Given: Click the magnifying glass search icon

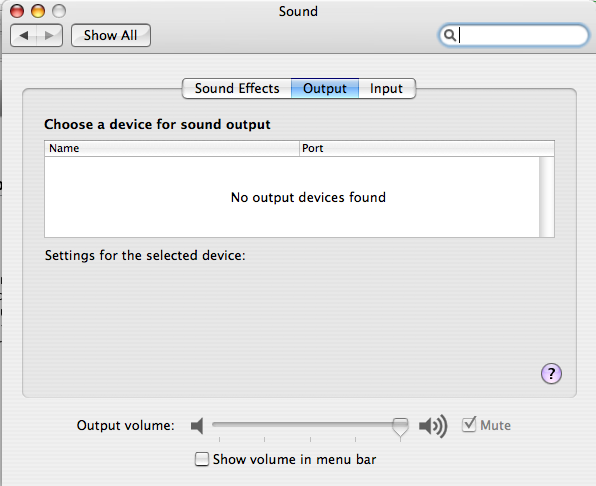Looking at the screenshot, I should pyautogui.click(x=449, y=35).
